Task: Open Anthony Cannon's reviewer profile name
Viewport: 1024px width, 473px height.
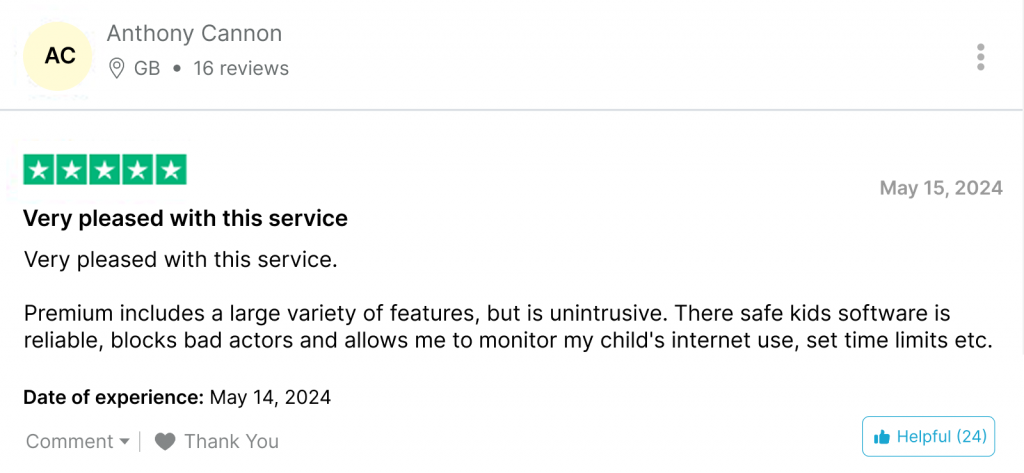Action: [195, 33]
